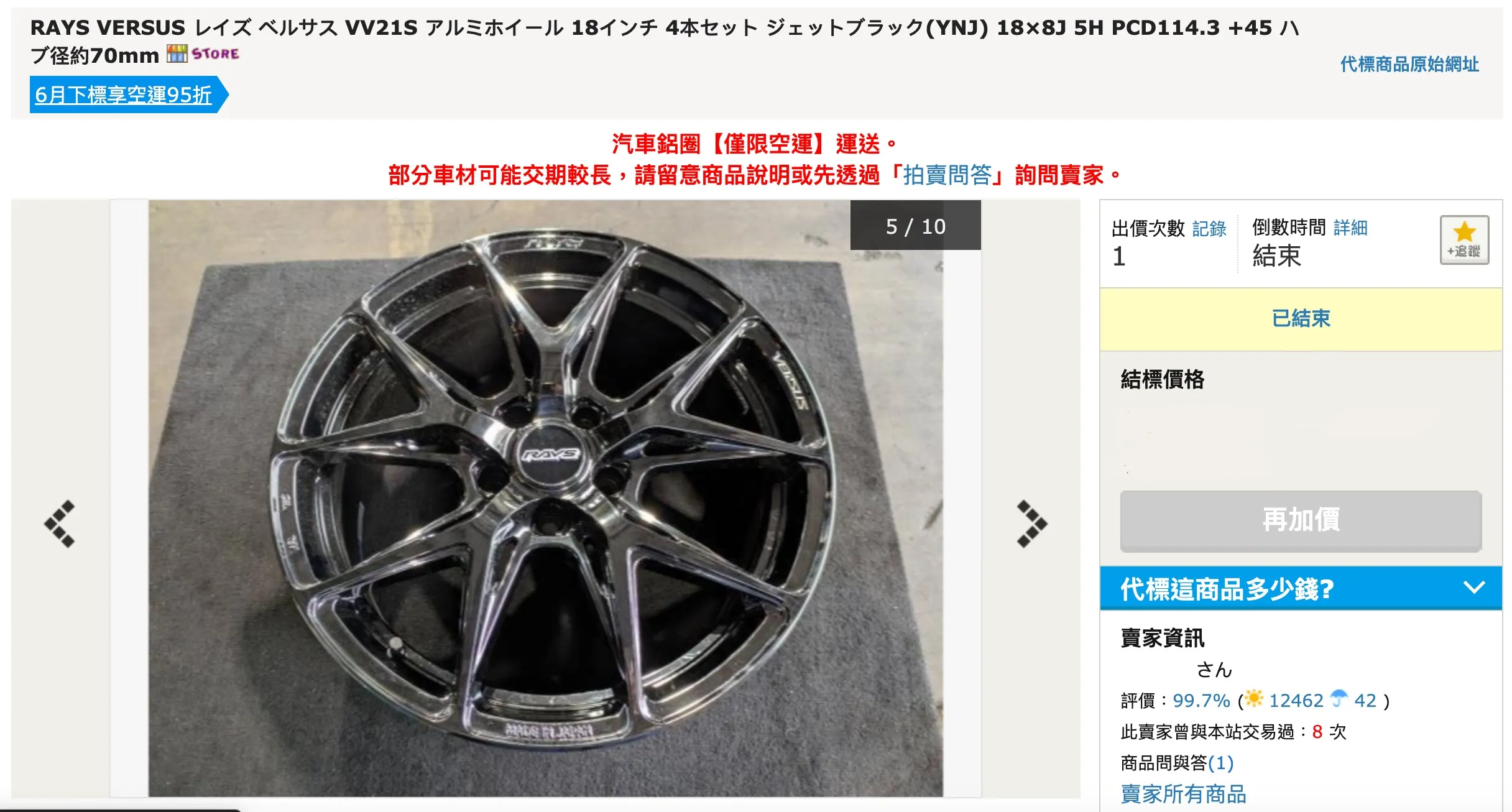
Task: View bid 記錄 history link
Action: tap(1209, 228)
